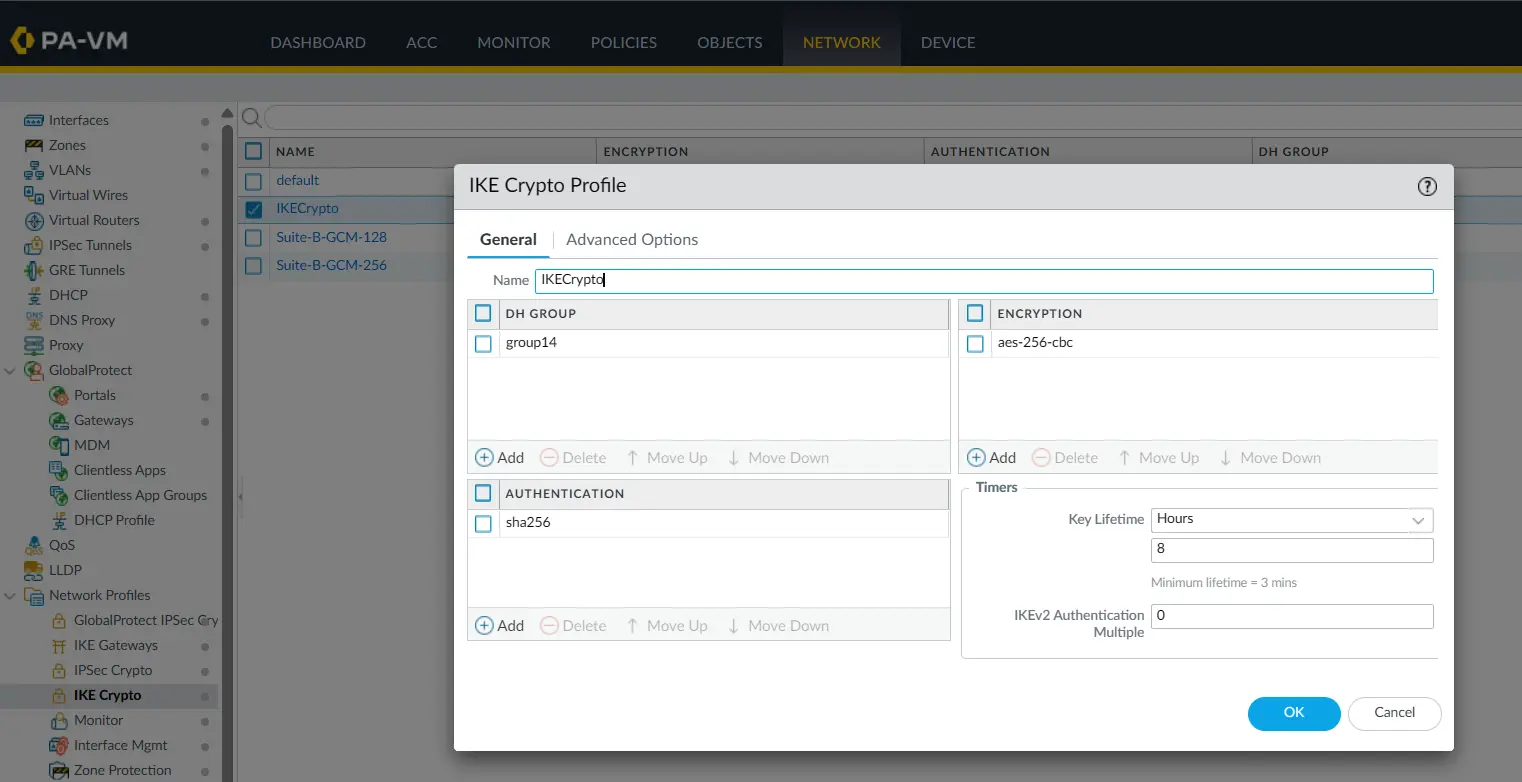Click the Proxy sidebar icon
The width and height of the screenshot is (1522, 782).
[34, 345]
